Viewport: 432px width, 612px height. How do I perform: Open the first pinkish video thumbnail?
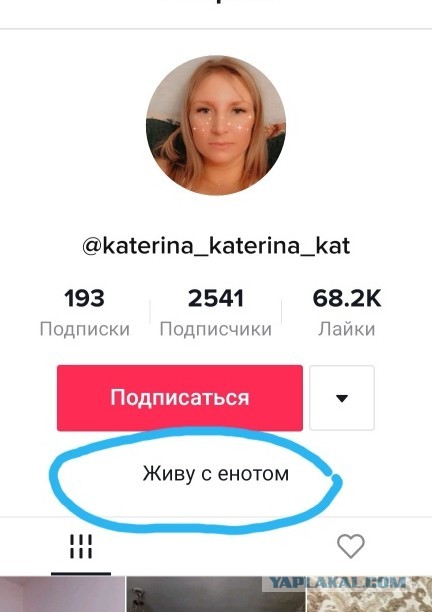(62, 594)
